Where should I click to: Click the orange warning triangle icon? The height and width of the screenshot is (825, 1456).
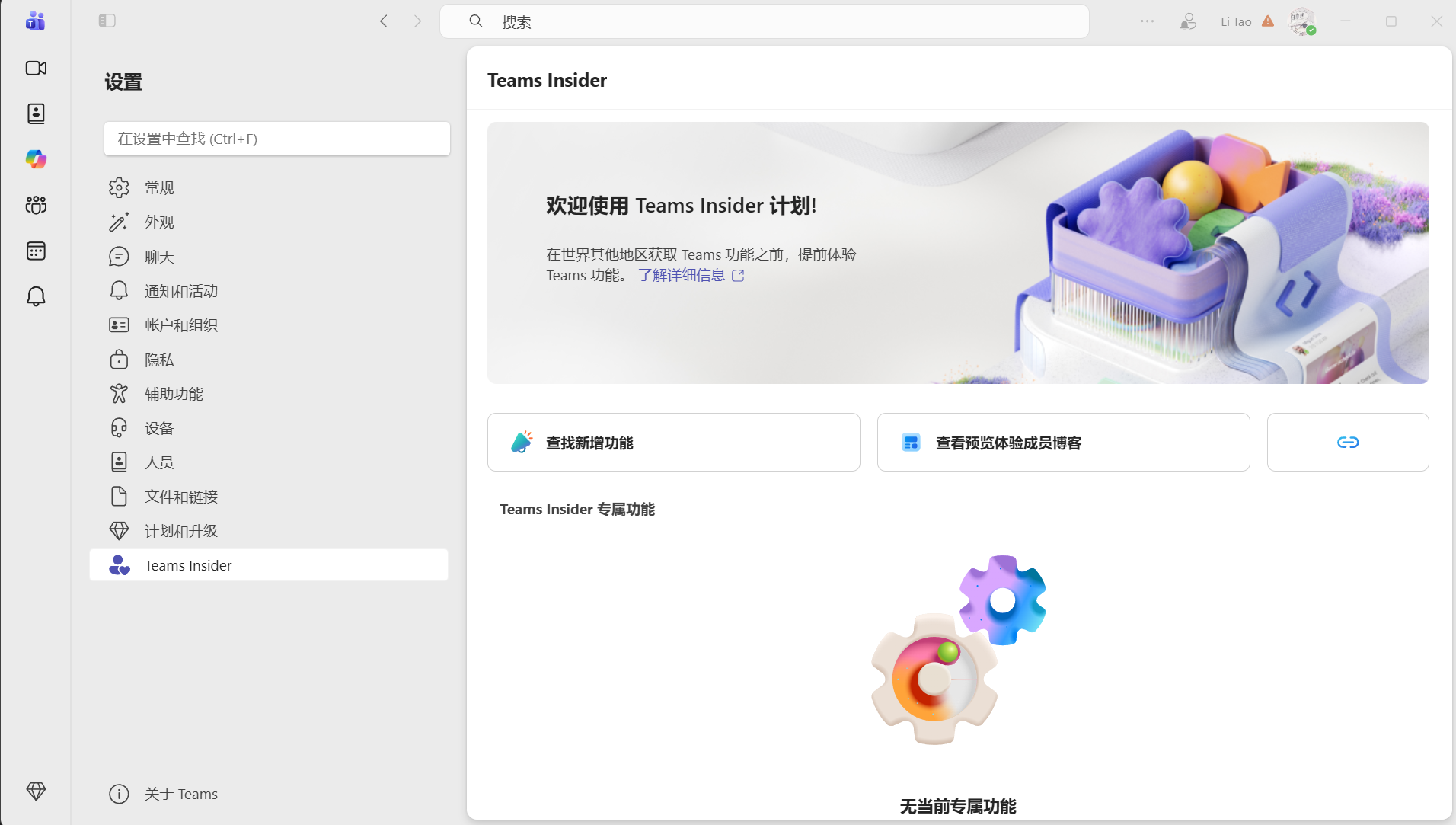tap(1268, 21)
